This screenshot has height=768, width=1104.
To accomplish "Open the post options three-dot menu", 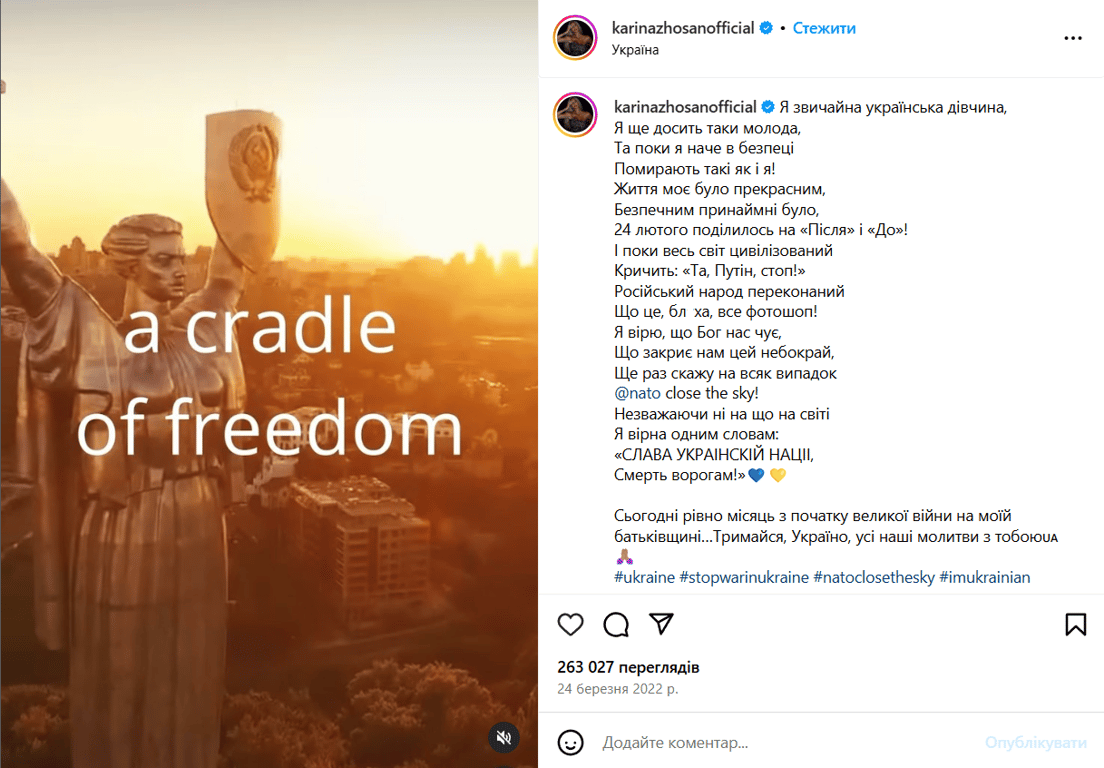I will (x=1073, y=37).
